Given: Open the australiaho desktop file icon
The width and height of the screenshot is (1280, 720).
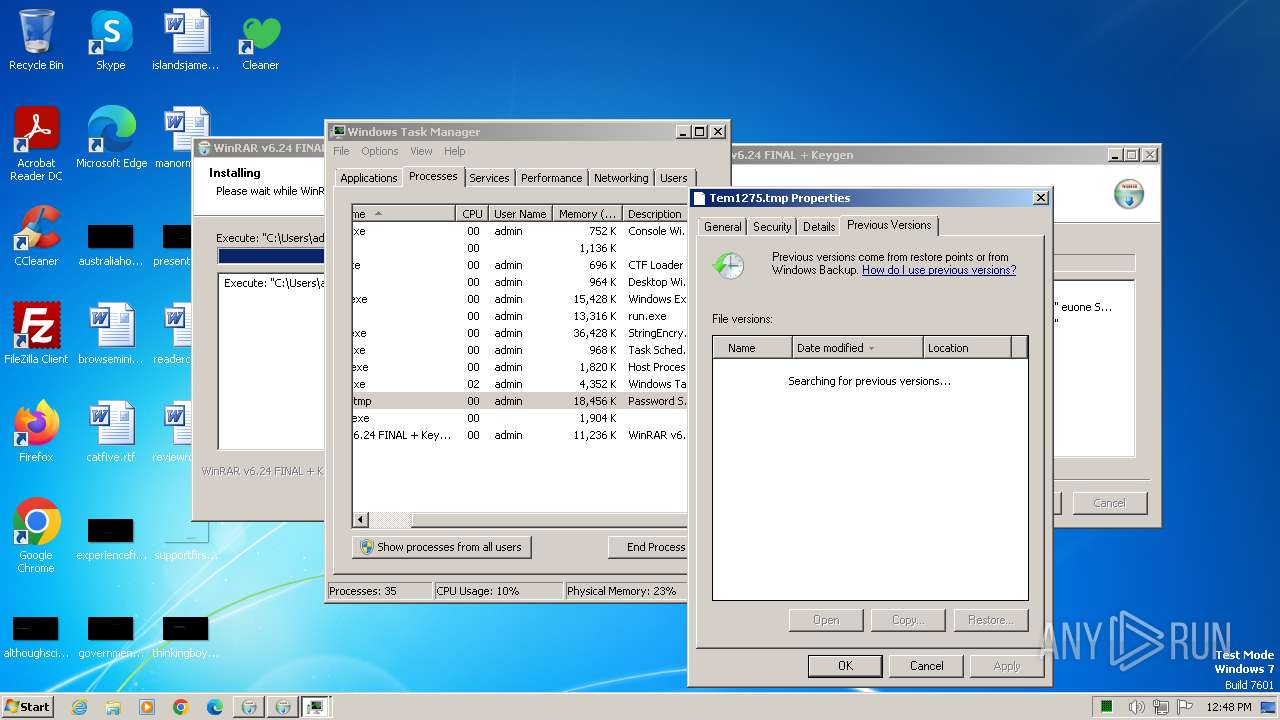Looking at the screenshot, I should pos(111,246).
